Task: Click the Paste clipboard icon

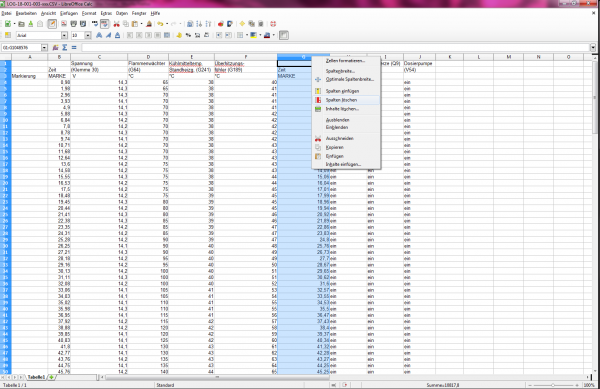Action: 135,24
